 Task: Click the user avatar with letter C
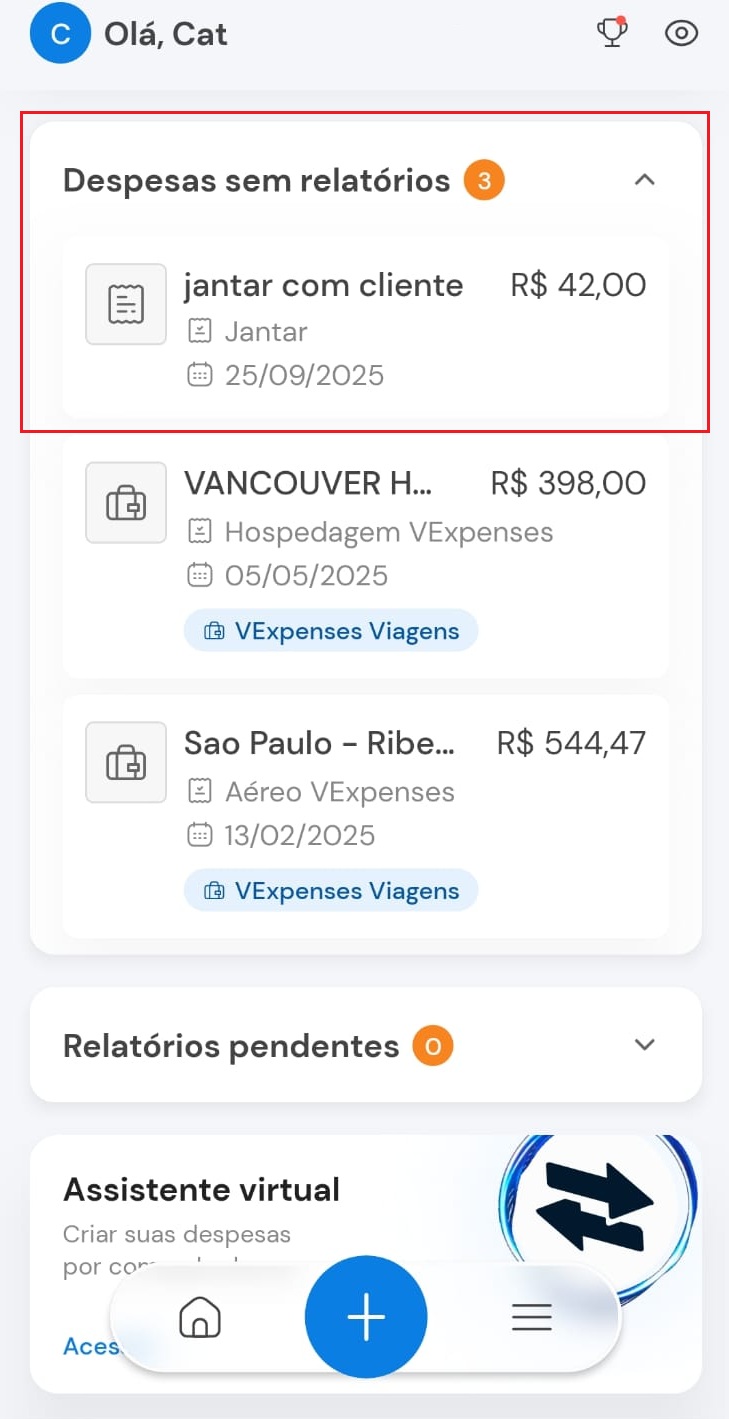[x=60, y=34]
